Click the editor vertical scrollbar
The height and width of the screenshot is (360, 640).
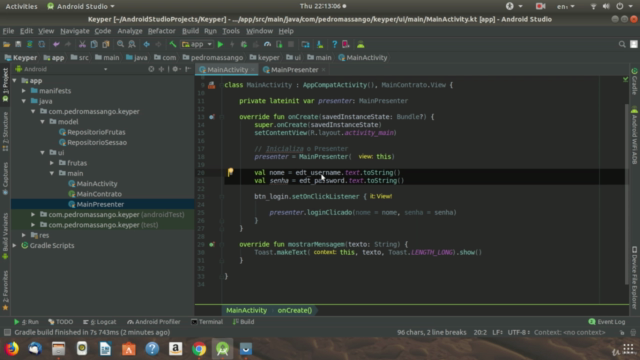[x=627, y=194]
